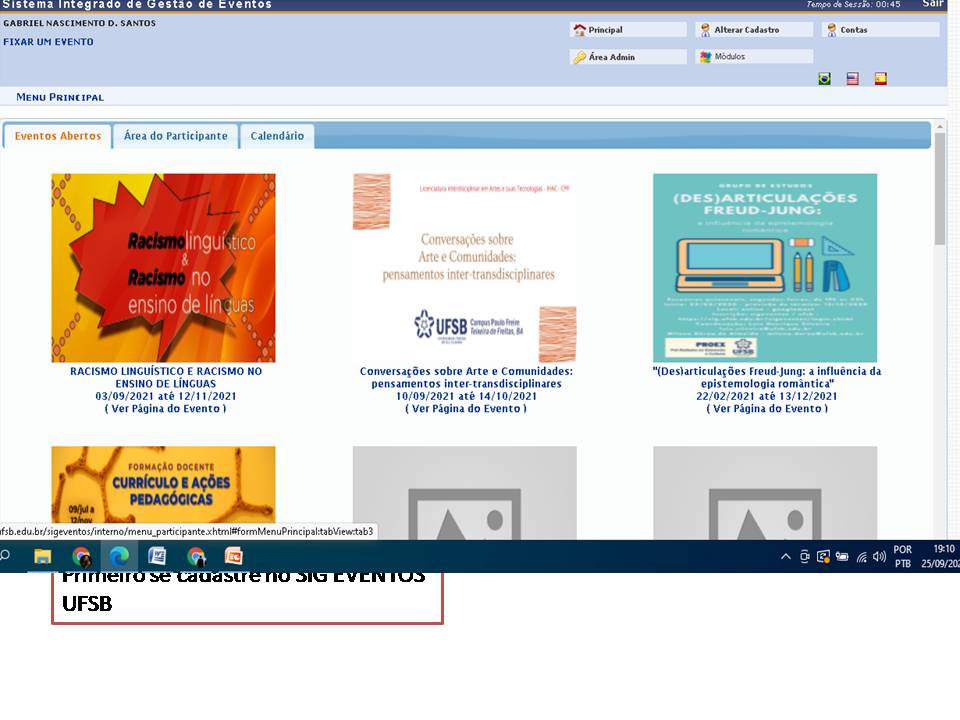Open (Des)articulações Freud-Jung title link
This screenshot has width=960, height=720.
pos(767,377)
